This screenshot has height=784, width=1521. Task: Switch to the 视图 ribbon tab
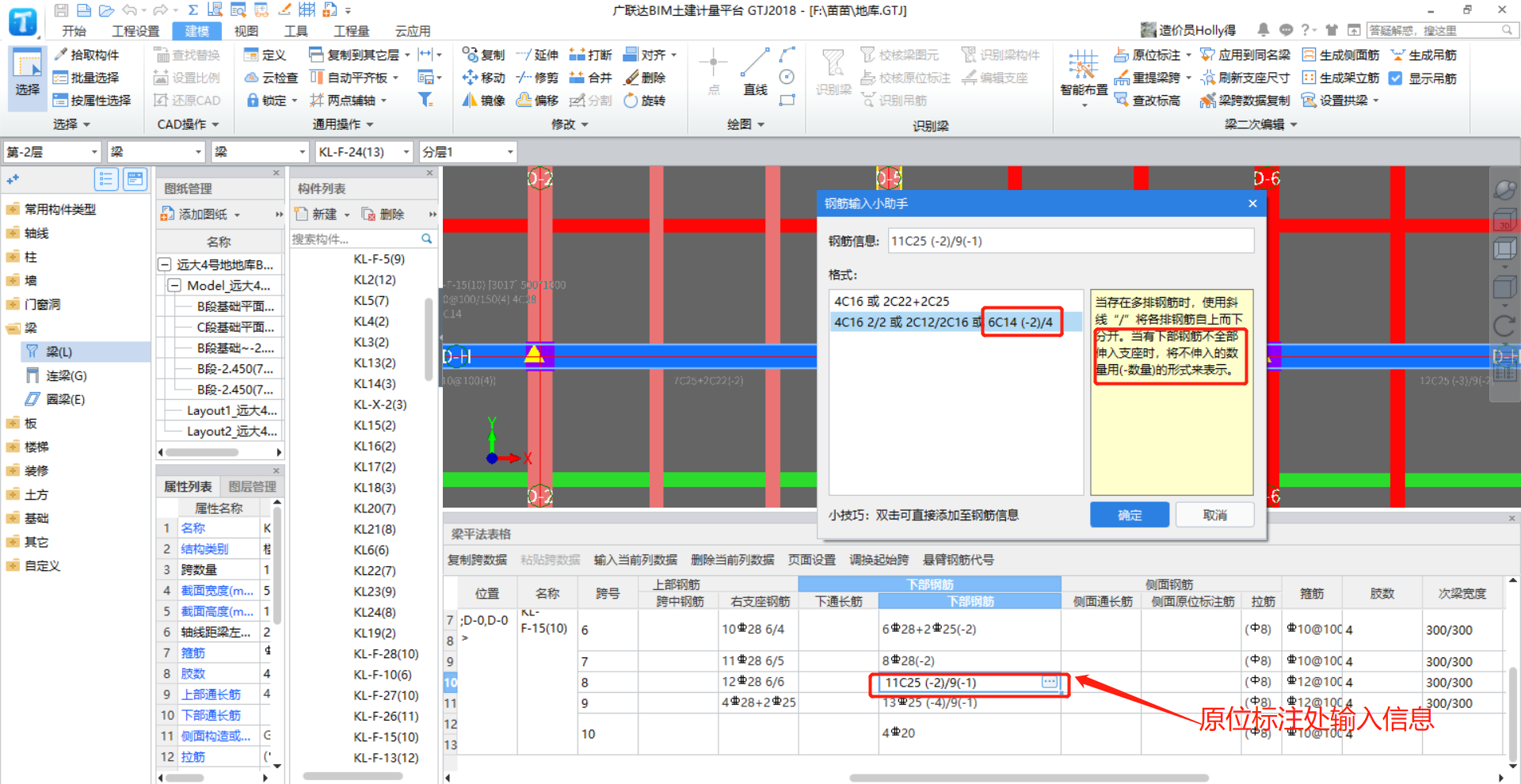246,31
